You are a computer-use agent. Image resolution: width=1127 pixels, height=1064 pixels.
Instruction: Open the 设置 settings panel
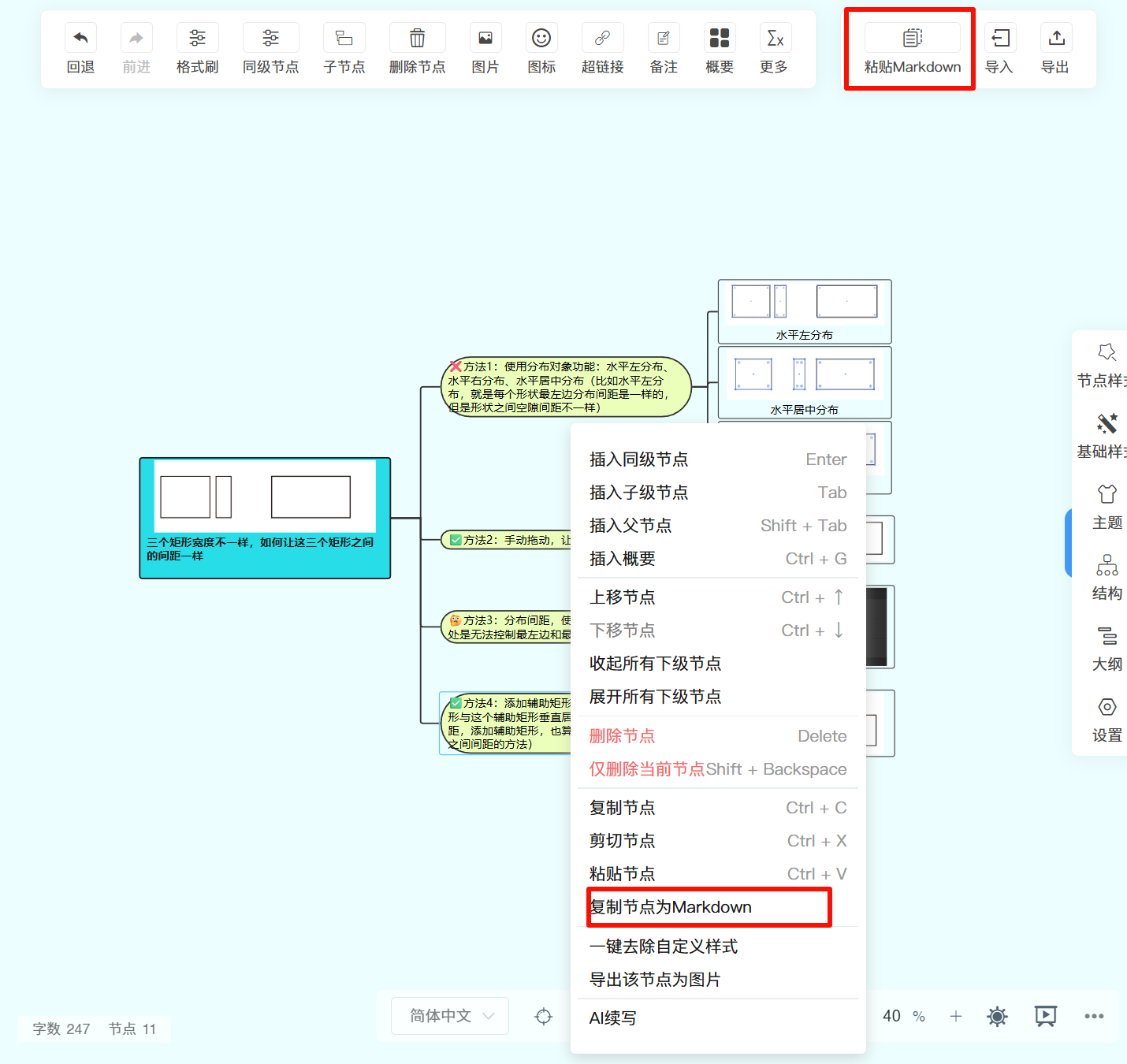coord(1107,720)
